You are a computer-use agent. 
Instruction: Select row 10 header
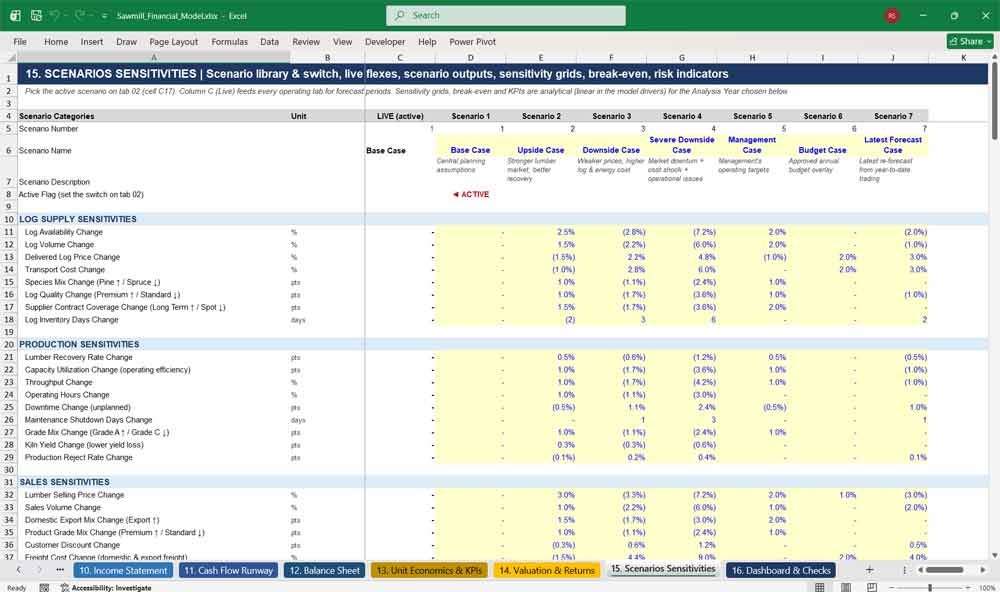click(9, 219)
